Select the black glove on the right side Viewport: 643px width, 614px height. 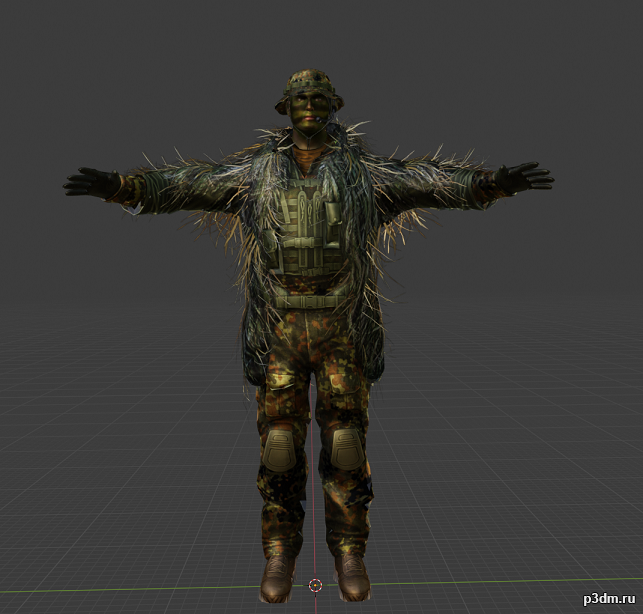tap(524, 178)
